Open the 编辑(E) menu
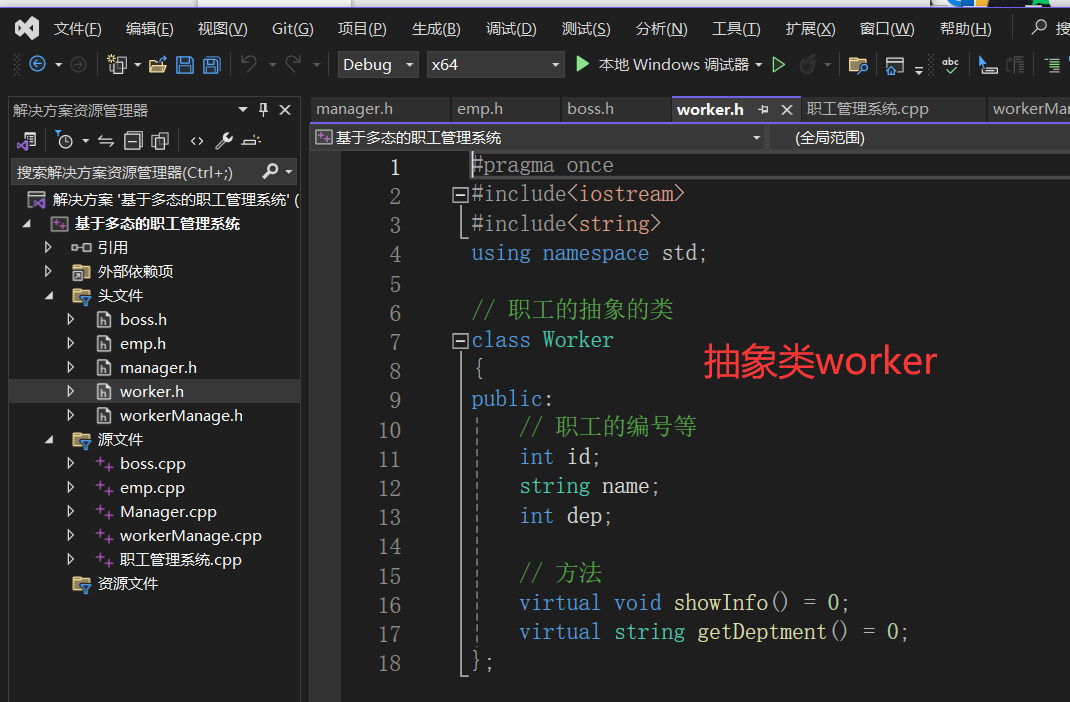 (149, 29)
